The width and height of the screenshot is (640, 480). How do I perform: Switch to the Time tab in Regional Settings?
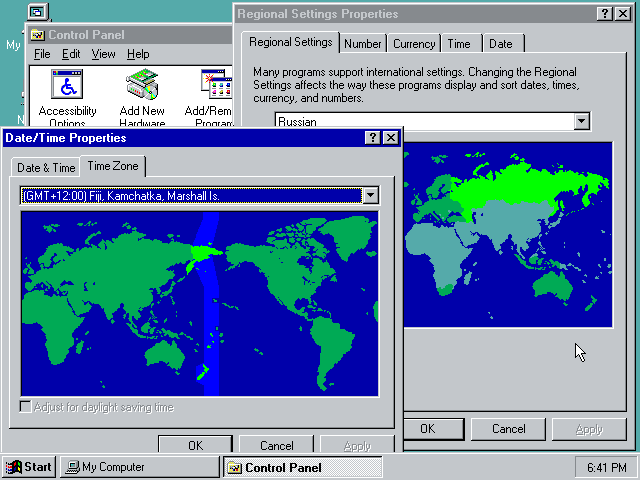click(459, 44)
